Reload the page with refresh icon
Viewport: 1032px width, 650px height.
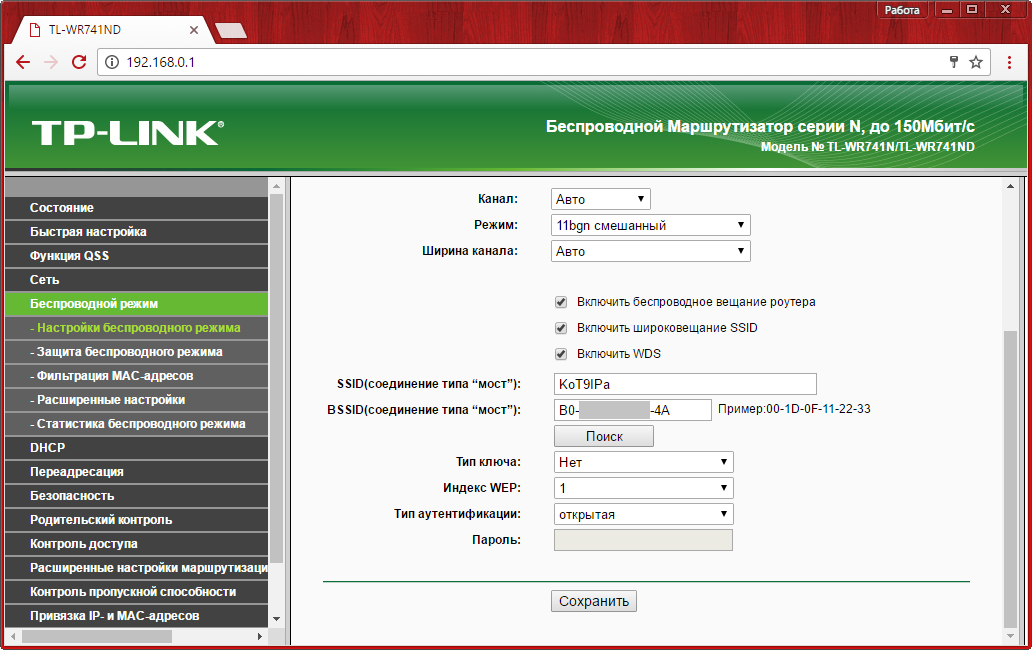click(x=79, y=62)
